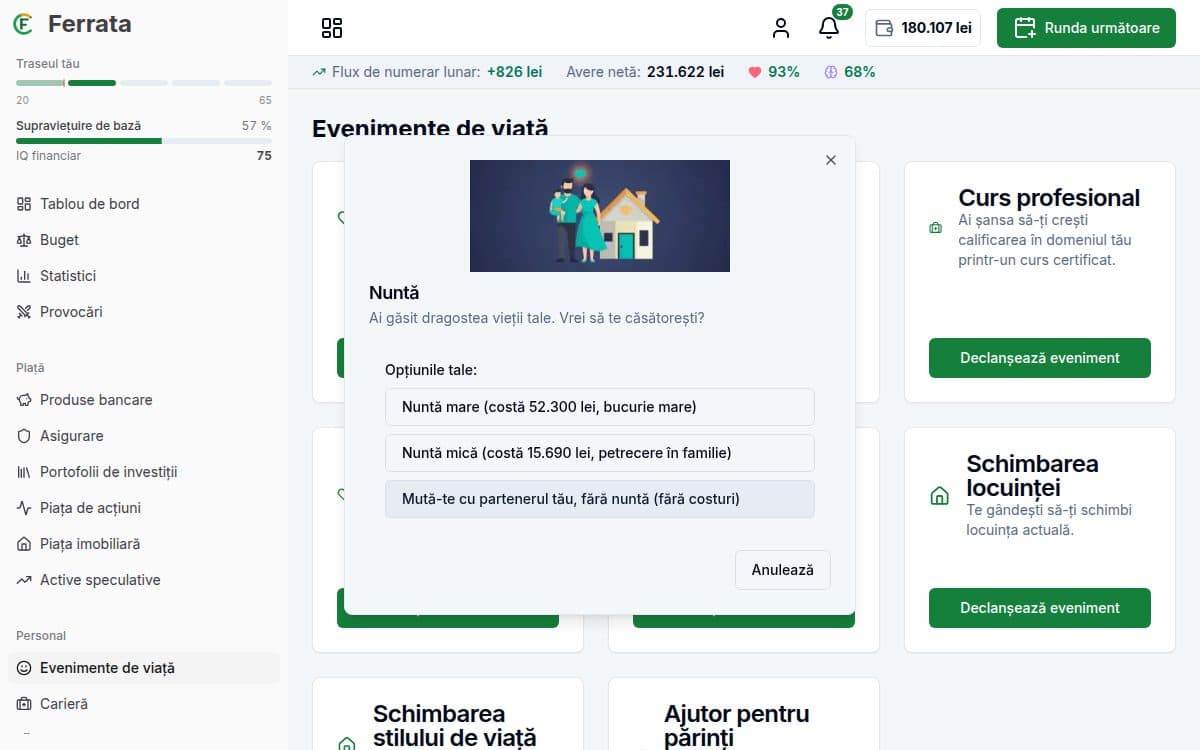Open the user profile icon

point(781,28)
